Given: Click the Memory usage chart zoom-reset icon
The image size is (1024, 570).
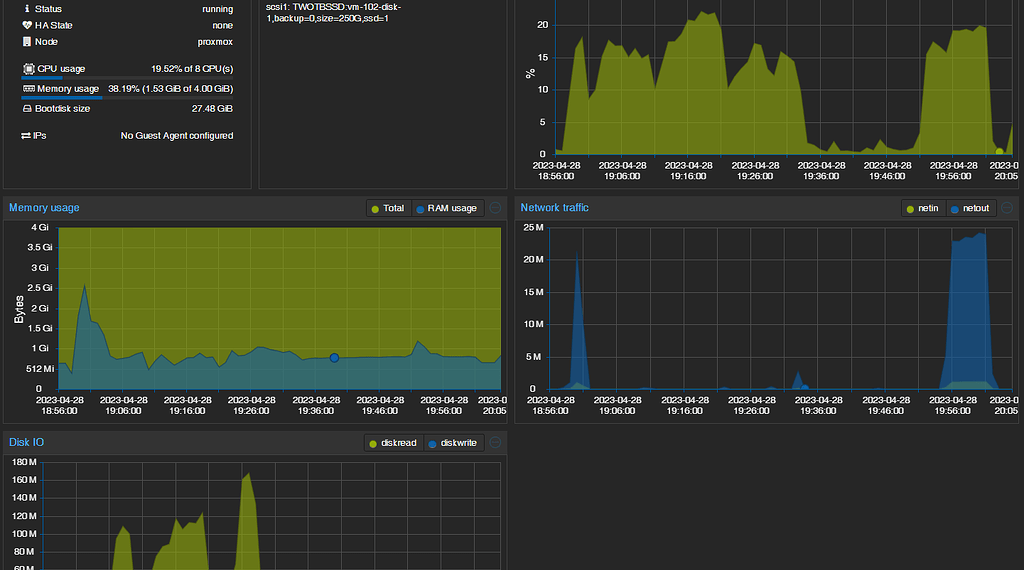Looking at the screenshot, I should tap(495, 208).
